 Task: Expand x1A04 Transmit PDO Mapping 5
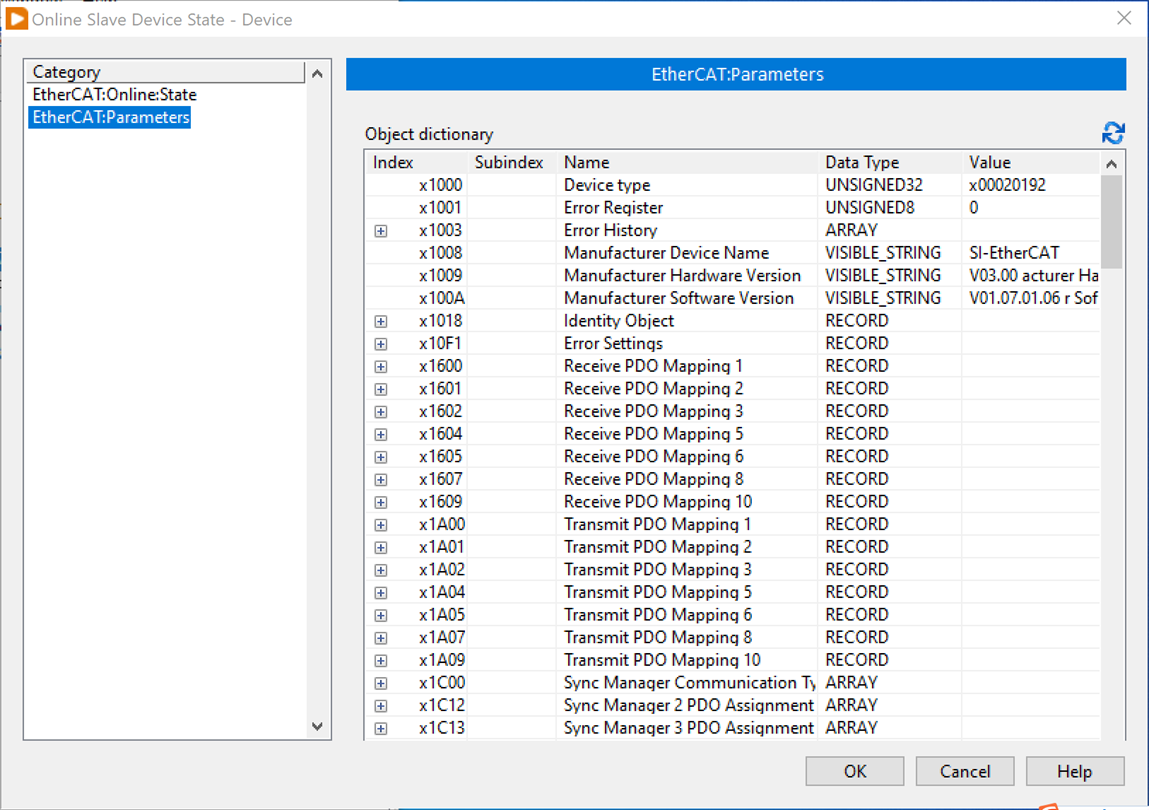pos(381,593)
